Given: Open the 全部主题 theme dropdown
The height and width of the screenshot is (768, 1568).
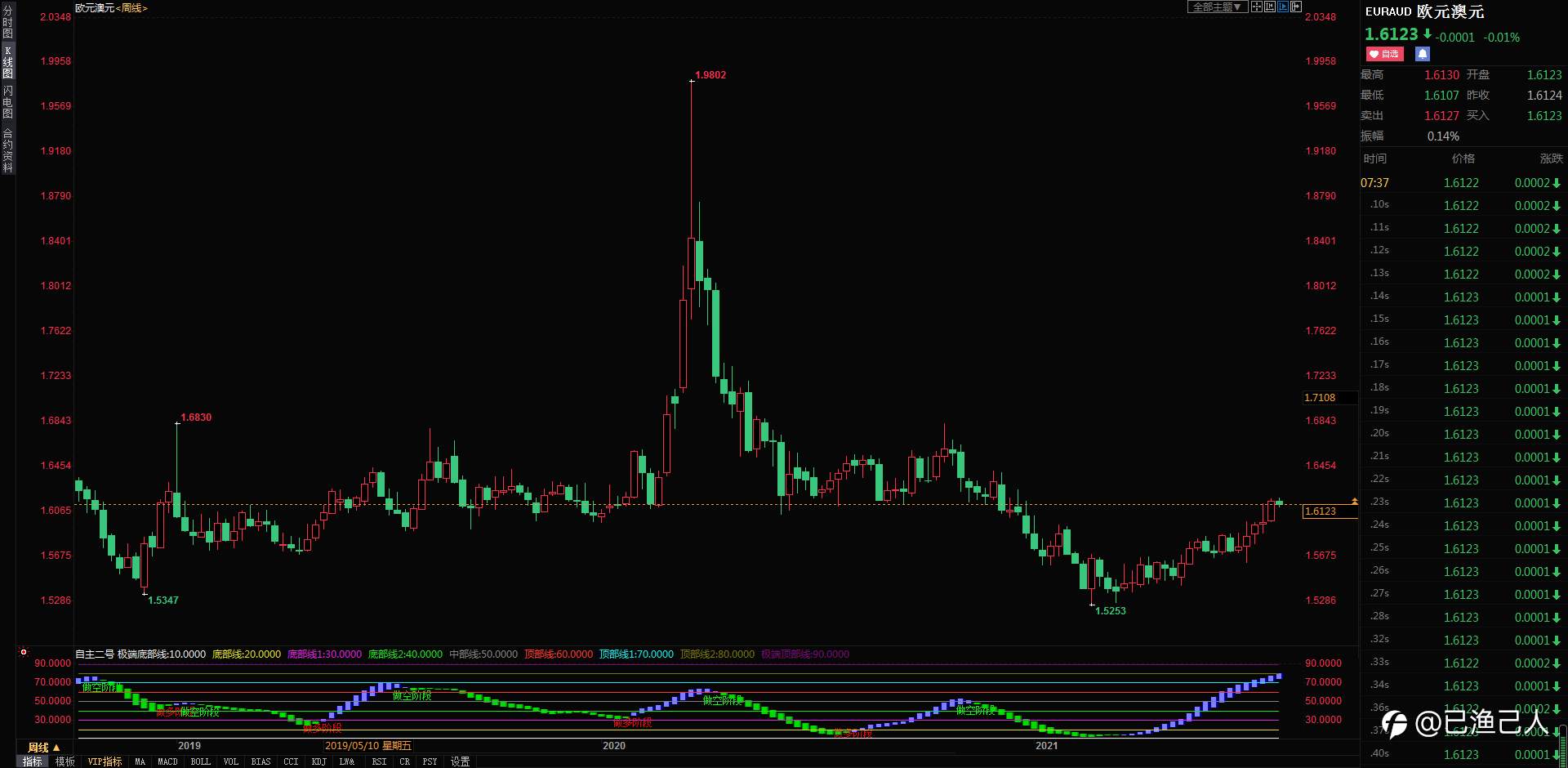Looking at the screenshot, I should 1218,7.
